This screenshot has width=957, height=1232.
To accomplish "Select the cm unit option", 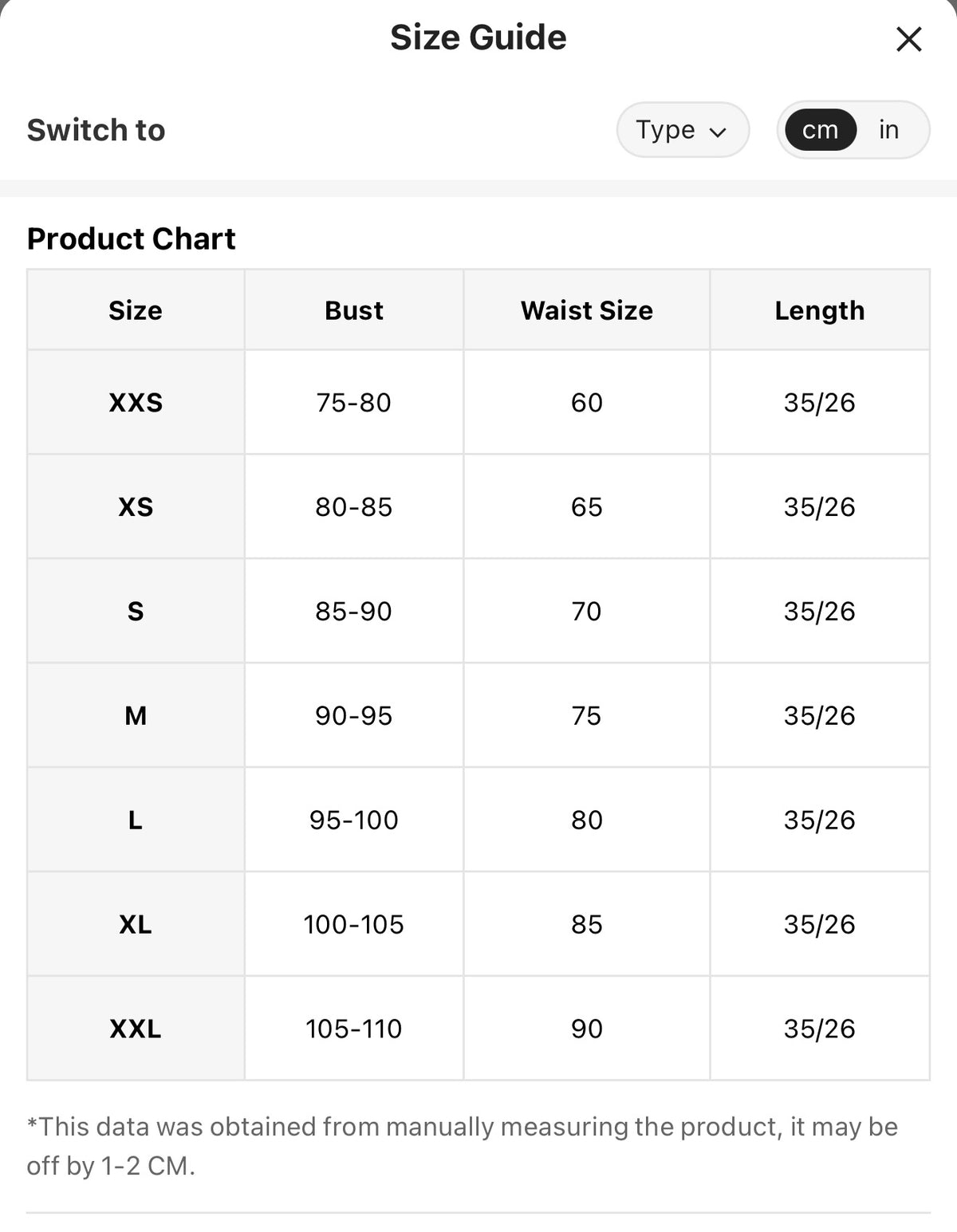I will [x=821, y=129].
